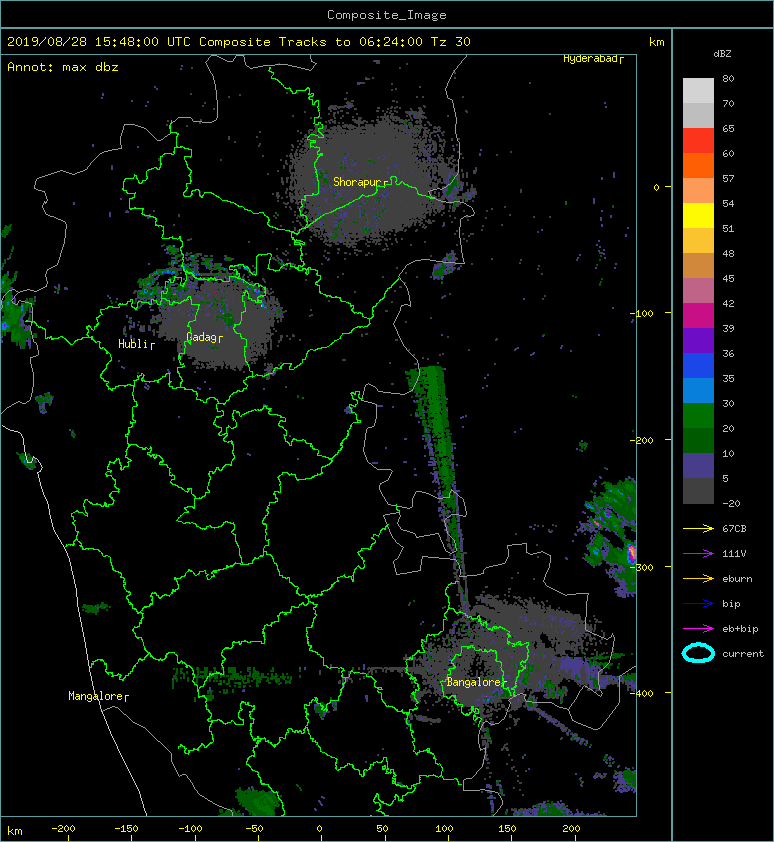Choose the brown 48 dBZ color band
This screenshot has width=774, height=842.
(698, 265)
